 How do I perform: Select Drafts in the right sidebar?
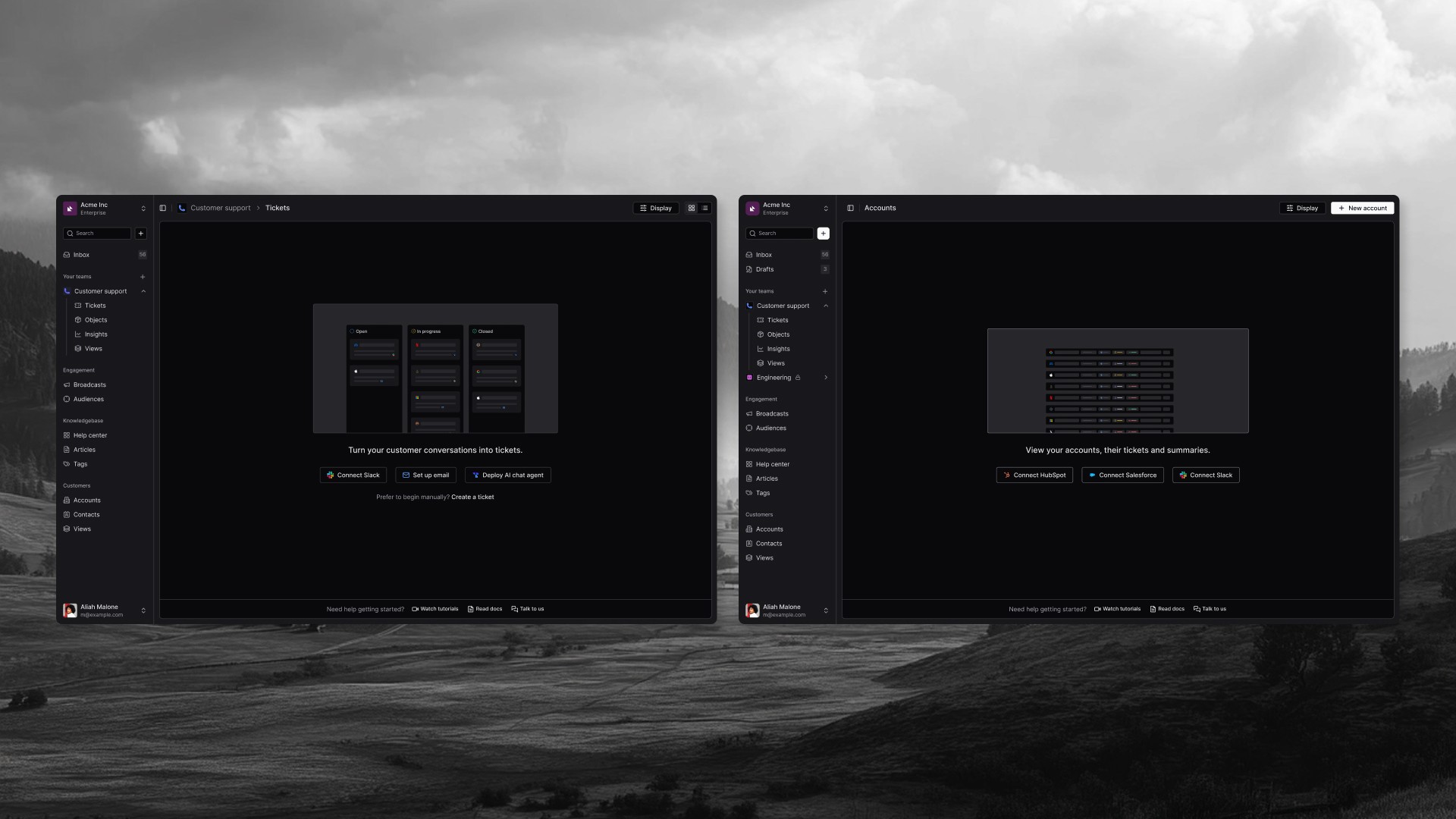764,269
